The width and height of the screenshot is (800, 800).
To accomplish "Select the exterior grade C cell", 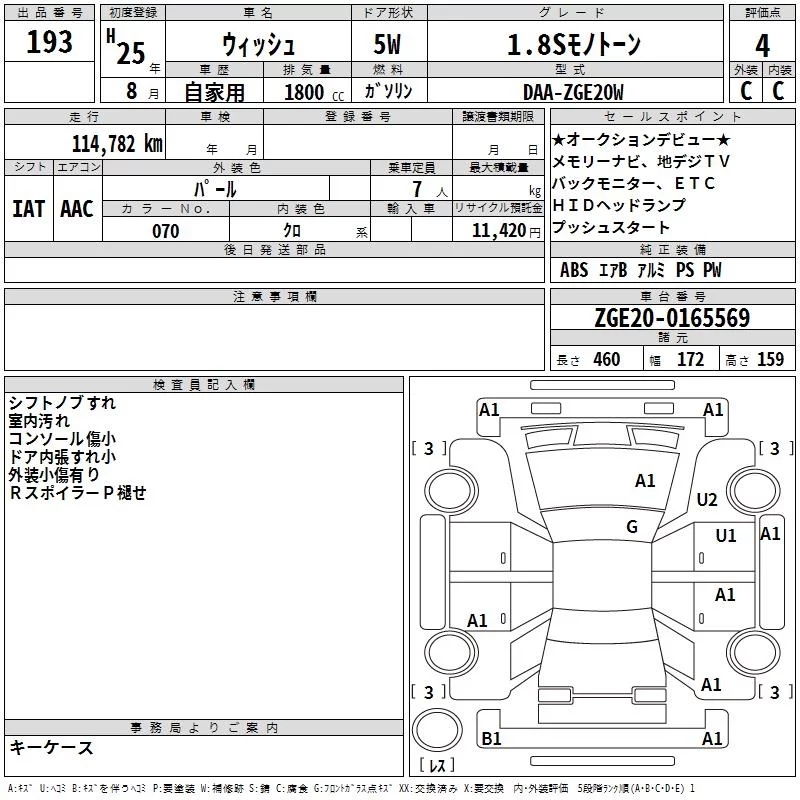I will (x=746, y=90).
